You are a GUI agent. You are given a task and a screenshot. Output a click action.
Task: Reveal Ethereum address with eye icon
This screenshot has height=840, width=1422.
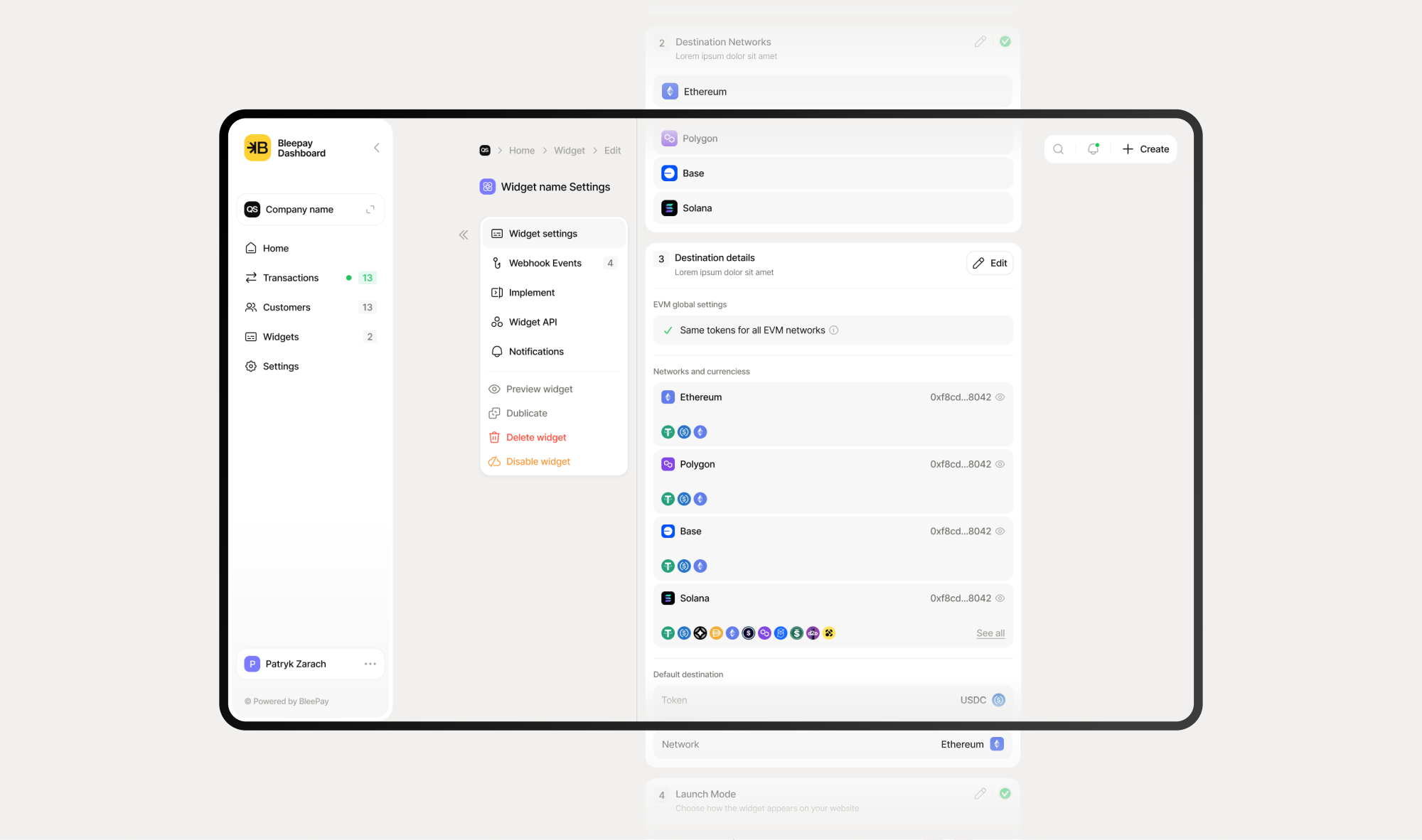tap(1000, 397)
